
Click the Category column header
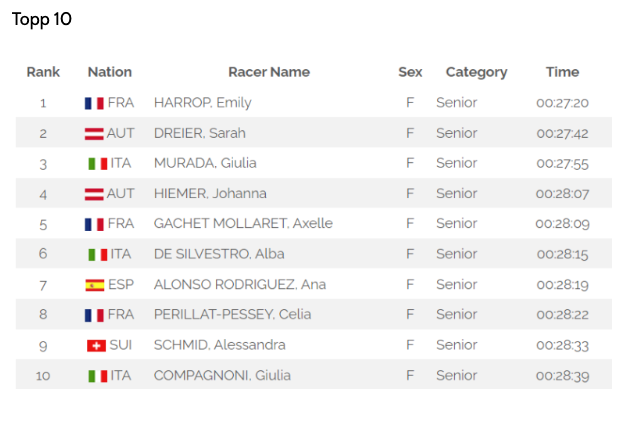pyautogui.click(x=476, y=72)
